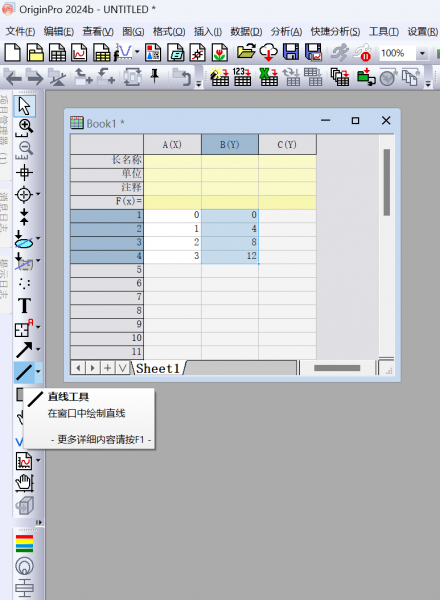
Task: Create a new workbook from toolbar
Action: 57,53
